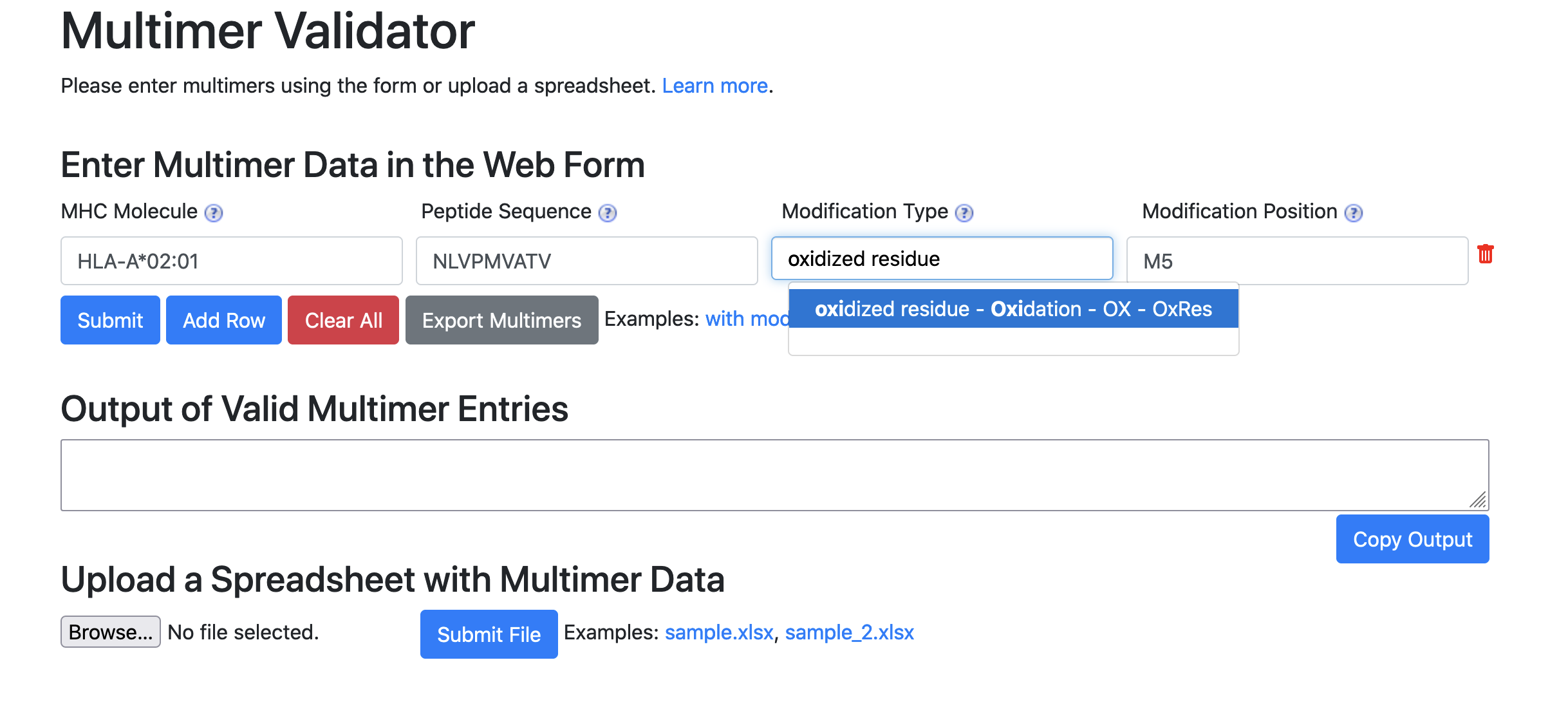Click the MHC Molecule help icon
Image resolution: width=1568 pixels, height=716 pixels.
coord(214,213)
